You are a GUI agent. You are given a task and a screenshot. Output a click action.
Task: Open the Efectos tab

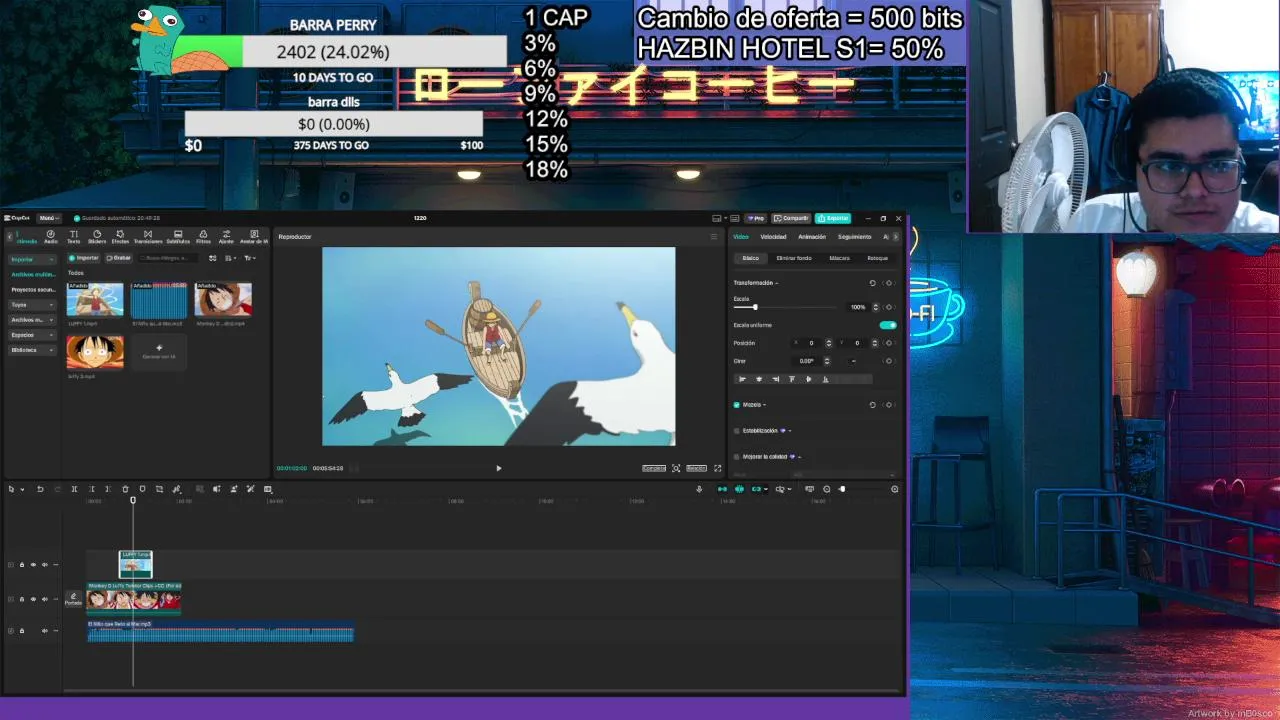(x=120, y=237)
